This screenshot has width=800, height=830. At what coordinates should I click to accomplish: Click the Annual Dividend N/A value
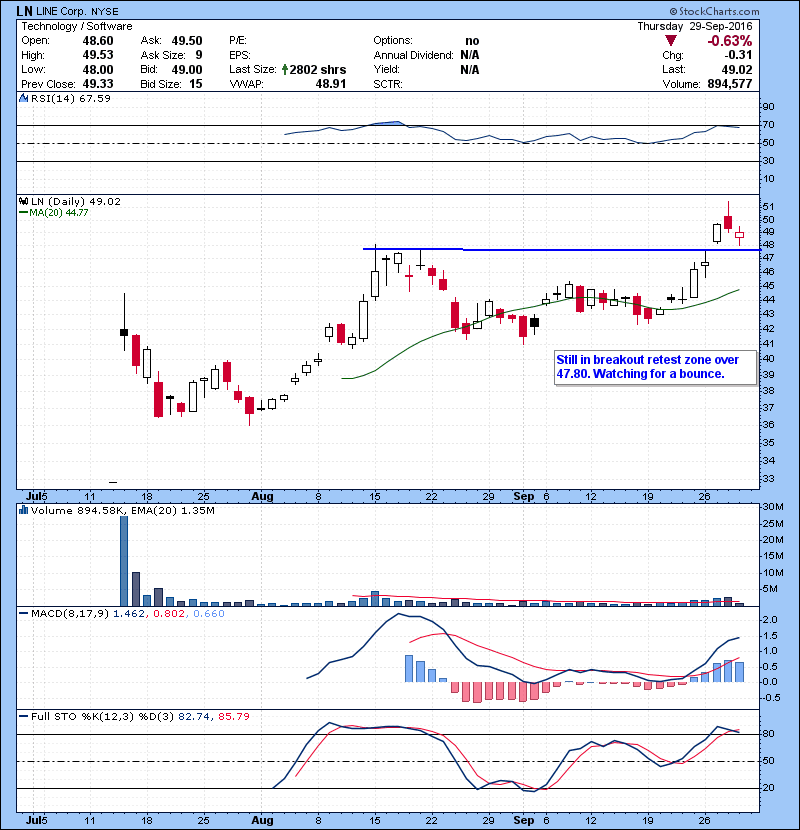[x=470, y=55]
